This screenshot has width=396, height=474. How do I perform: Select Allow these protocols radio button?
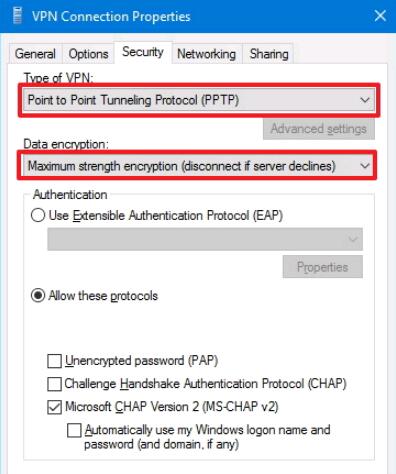38,296
